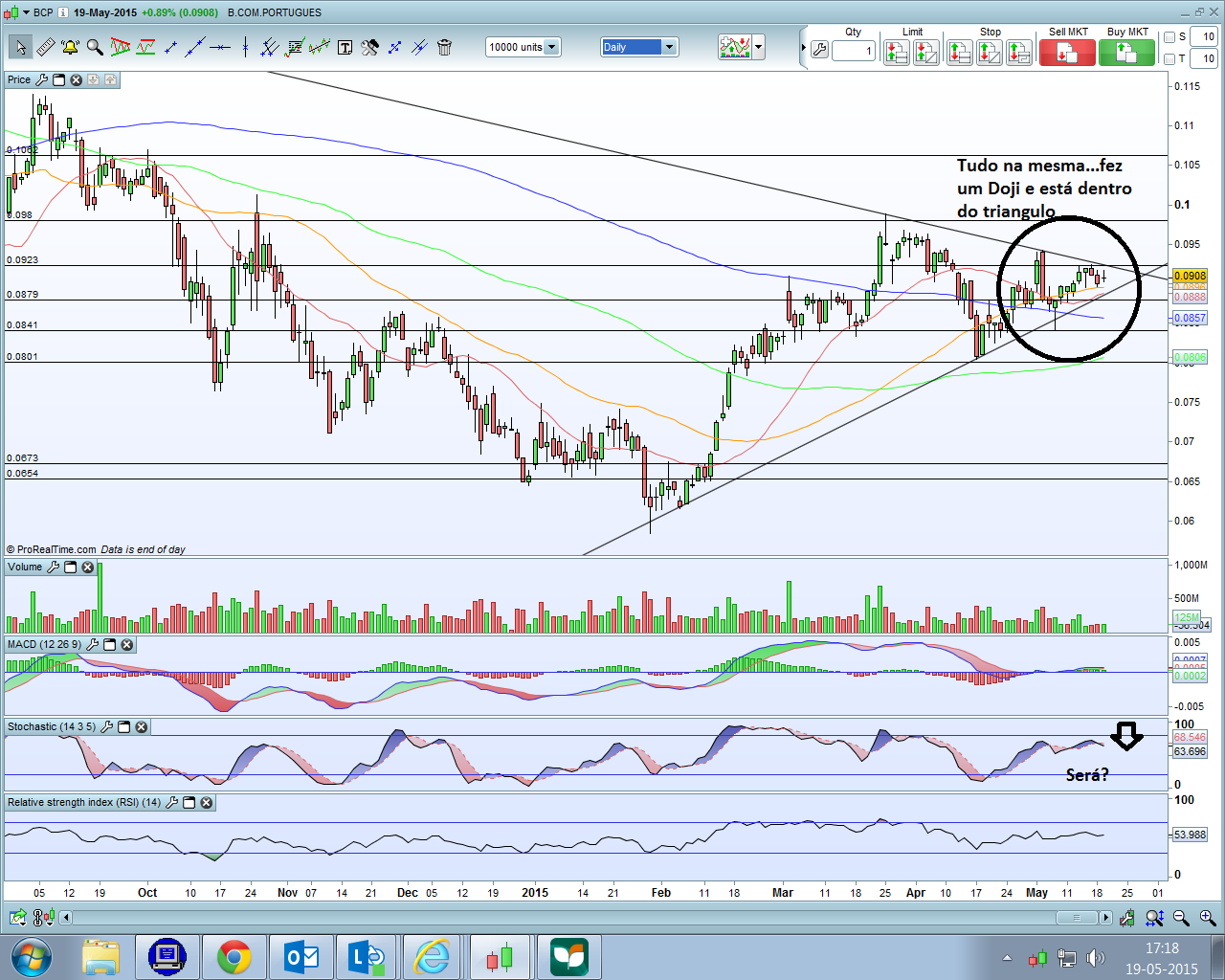Click the trash can delete drawings icon
This screenshot has width=1225, height=980.
tap(444, 47)
